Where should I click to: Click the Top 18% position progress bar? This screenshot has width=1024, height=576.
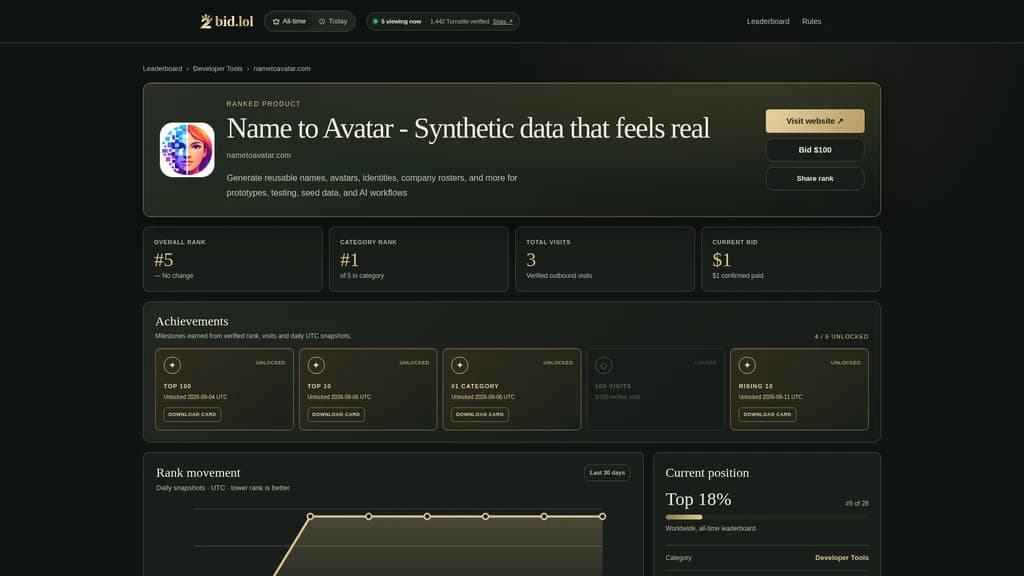tap(767, 517)
